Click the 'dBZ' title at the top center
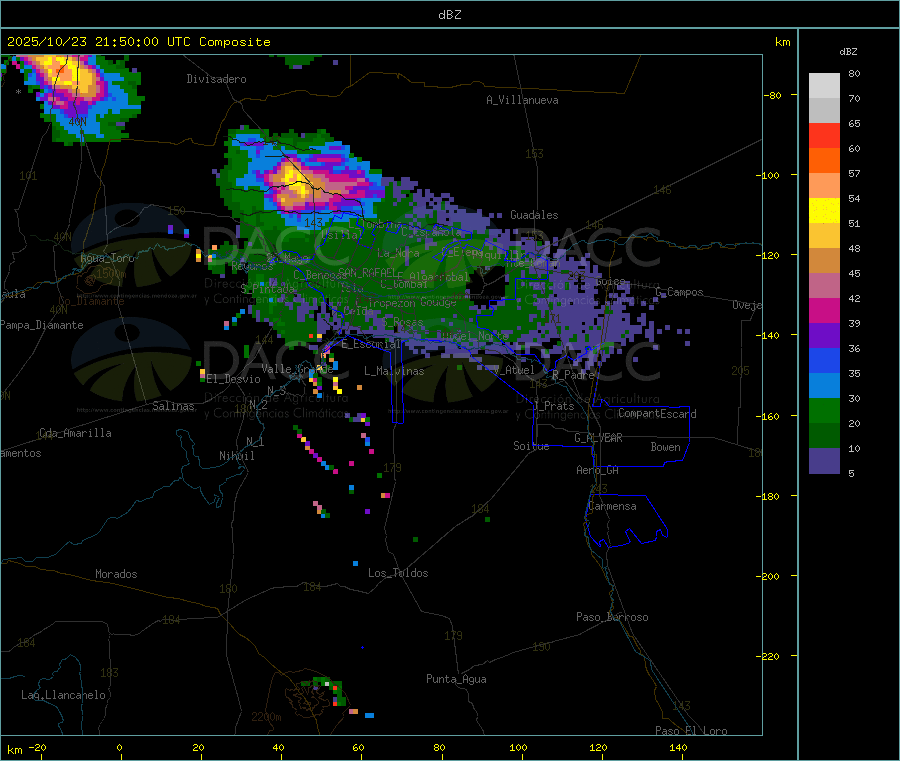The height and width of the screenshot is (761, 900). [x=449, y=15]
